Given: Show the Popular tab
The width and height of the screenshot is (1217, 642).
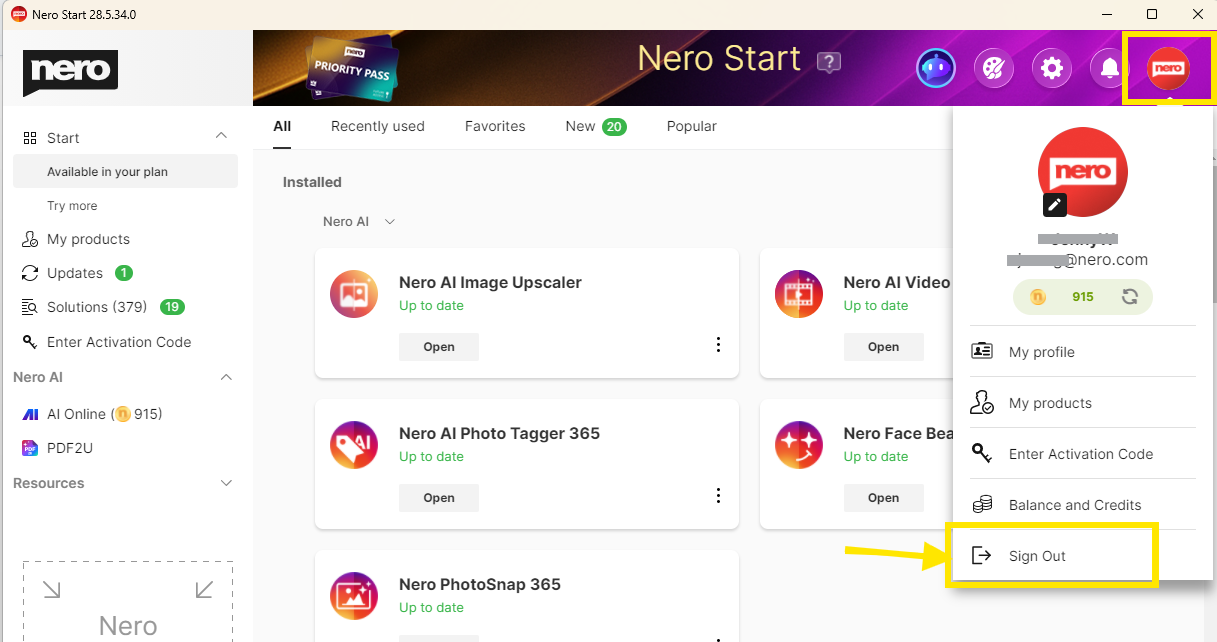Looking at the screenshot, I should 692,126.
